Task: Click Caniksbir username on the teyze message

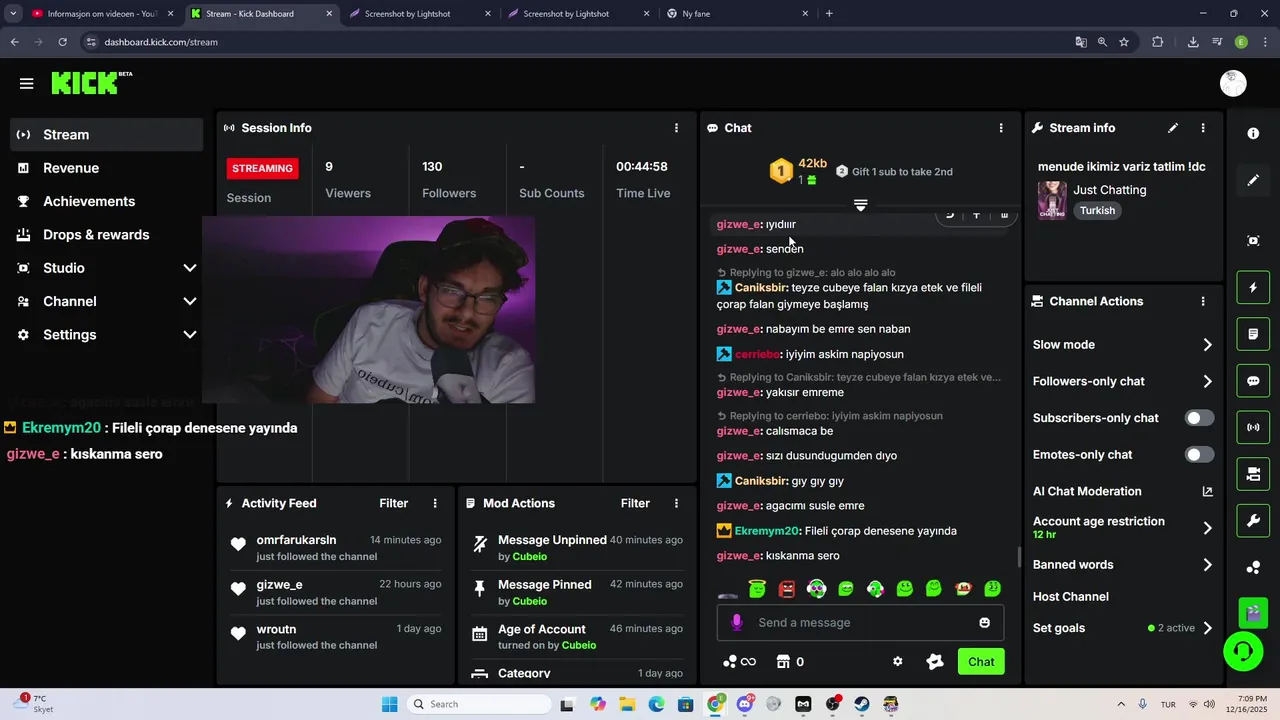Action: click(761, 288)
